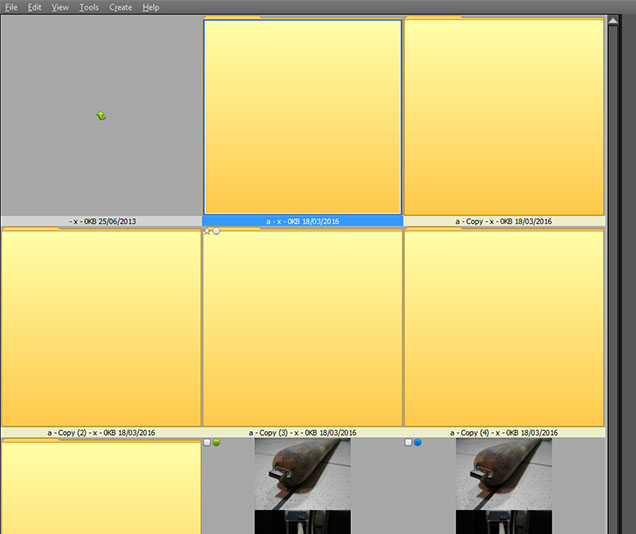
Task: Select the a - Copy (4) folder thumbnail
Action: pyautogui.click(x=504, y=327)
